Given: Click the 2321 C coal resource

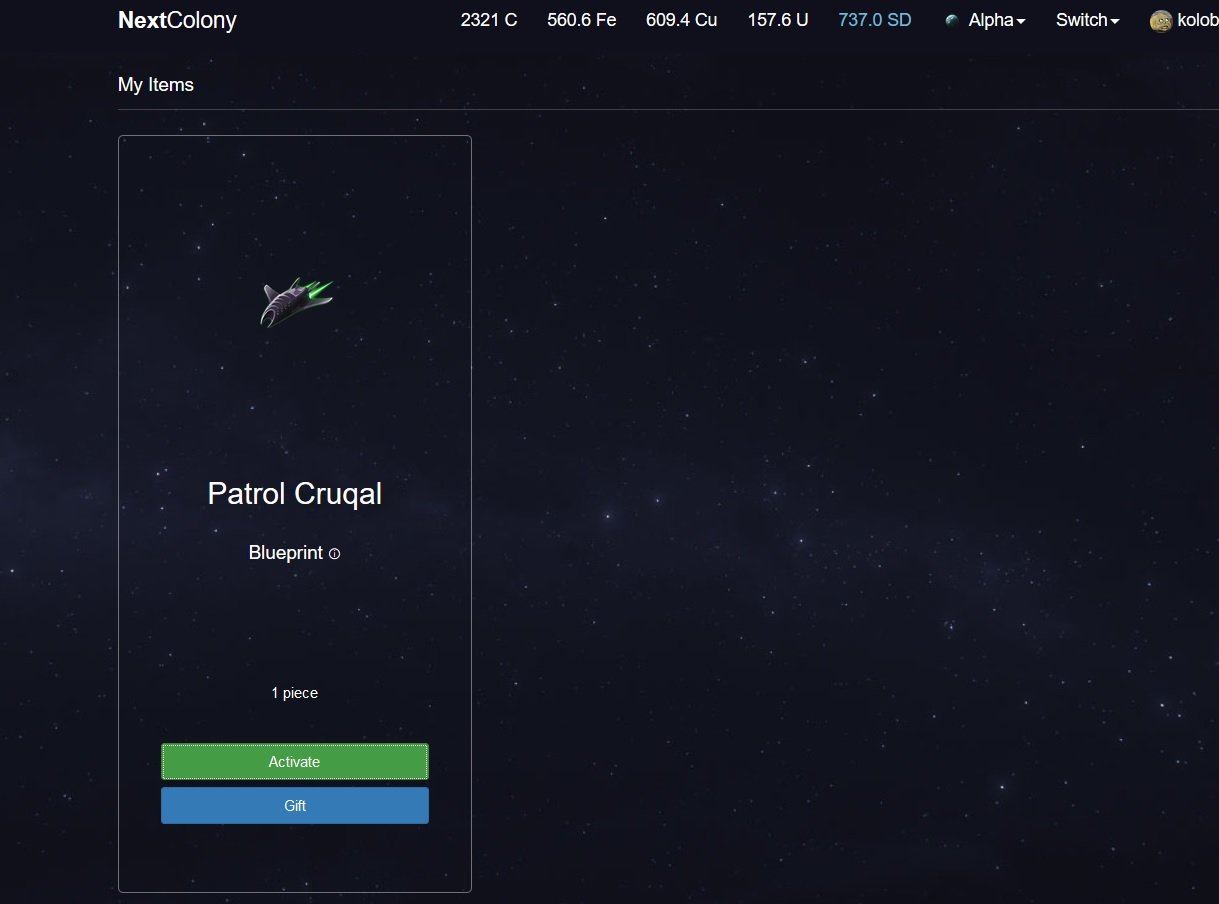Looking at the screenshot, I should click(489, 20).
